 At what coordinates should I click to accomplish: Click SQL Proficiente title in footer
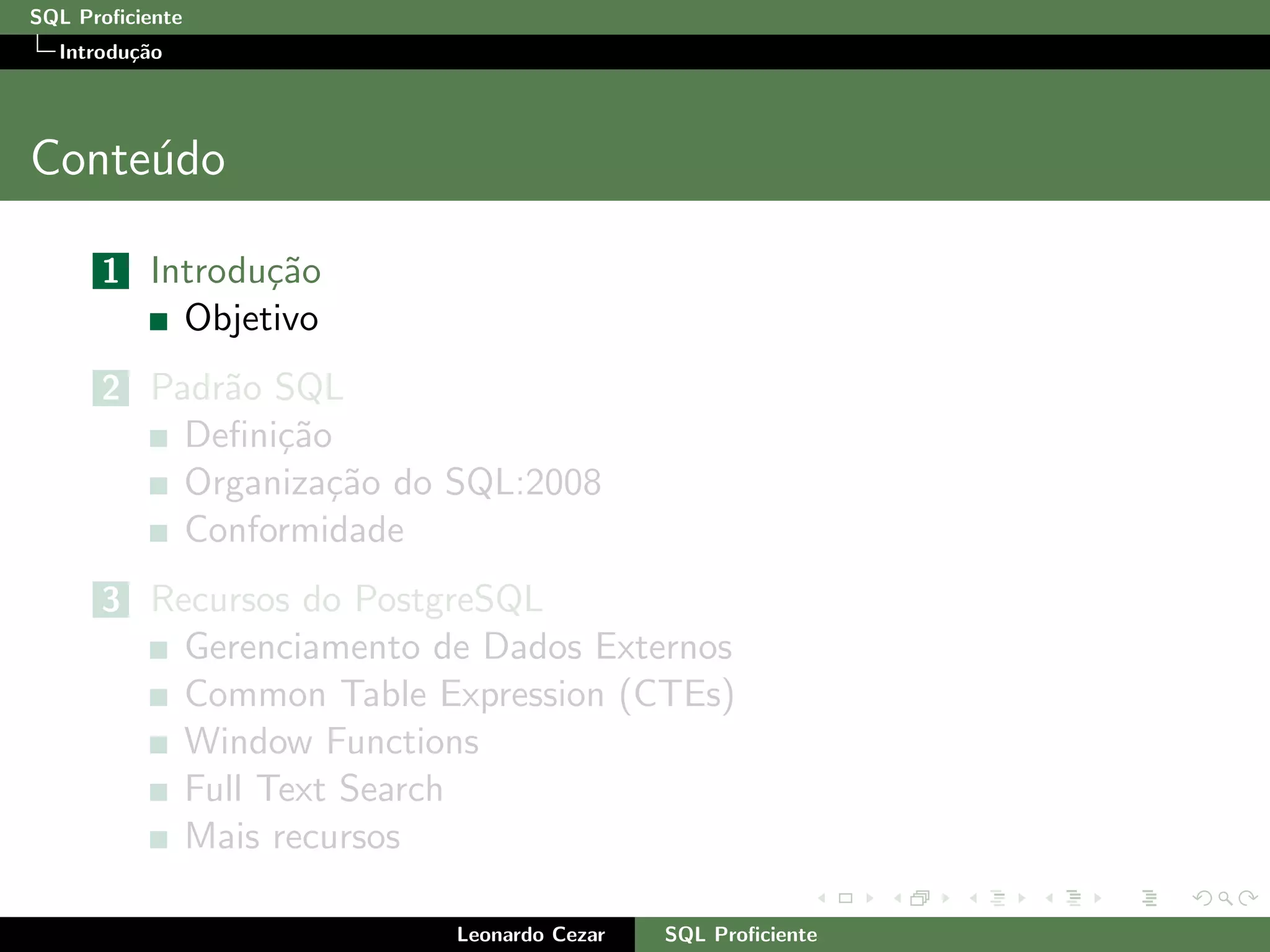740,935
